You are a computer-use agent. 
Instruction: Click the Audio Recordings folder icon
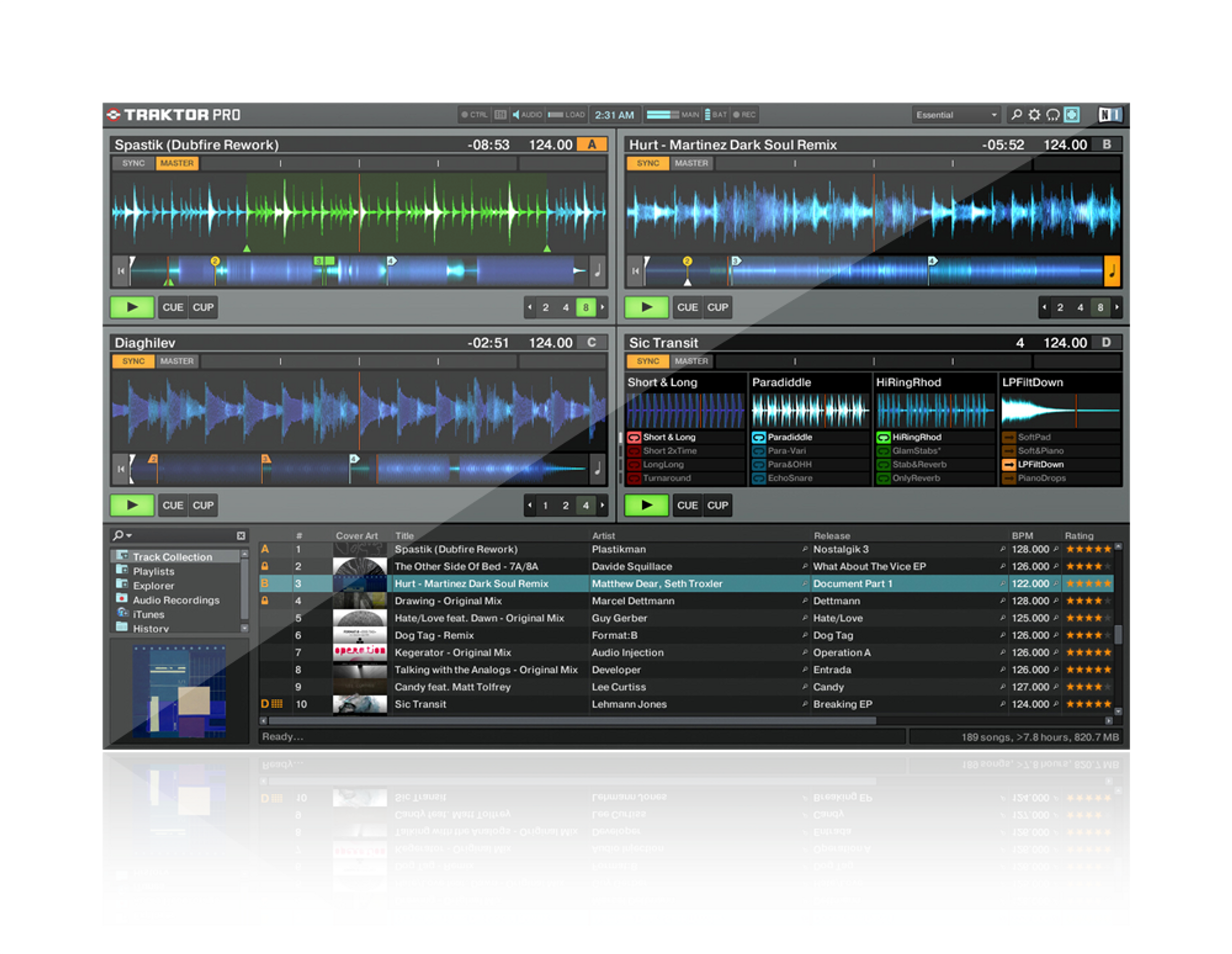coord(122,598)
